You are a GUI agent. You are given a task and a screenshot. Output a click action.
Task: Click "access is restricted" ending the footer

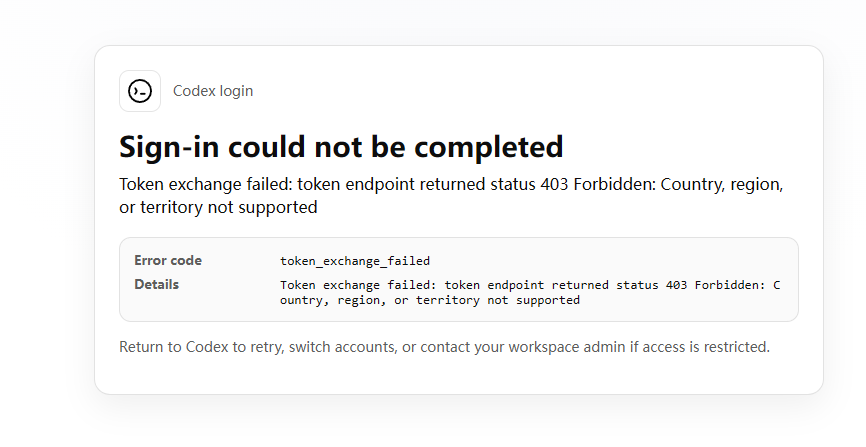(706, 347)
